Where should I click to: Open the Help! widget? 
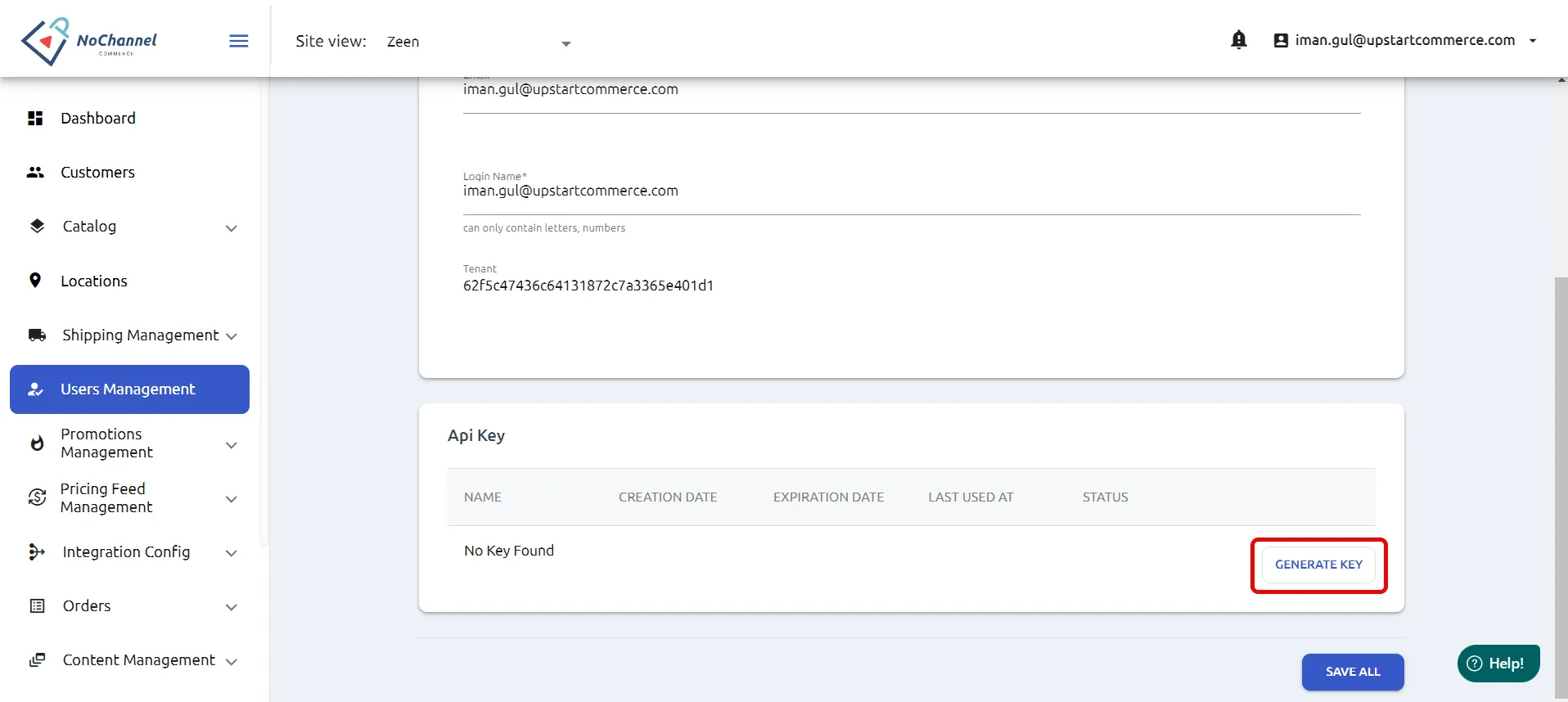coord(1498,664)
